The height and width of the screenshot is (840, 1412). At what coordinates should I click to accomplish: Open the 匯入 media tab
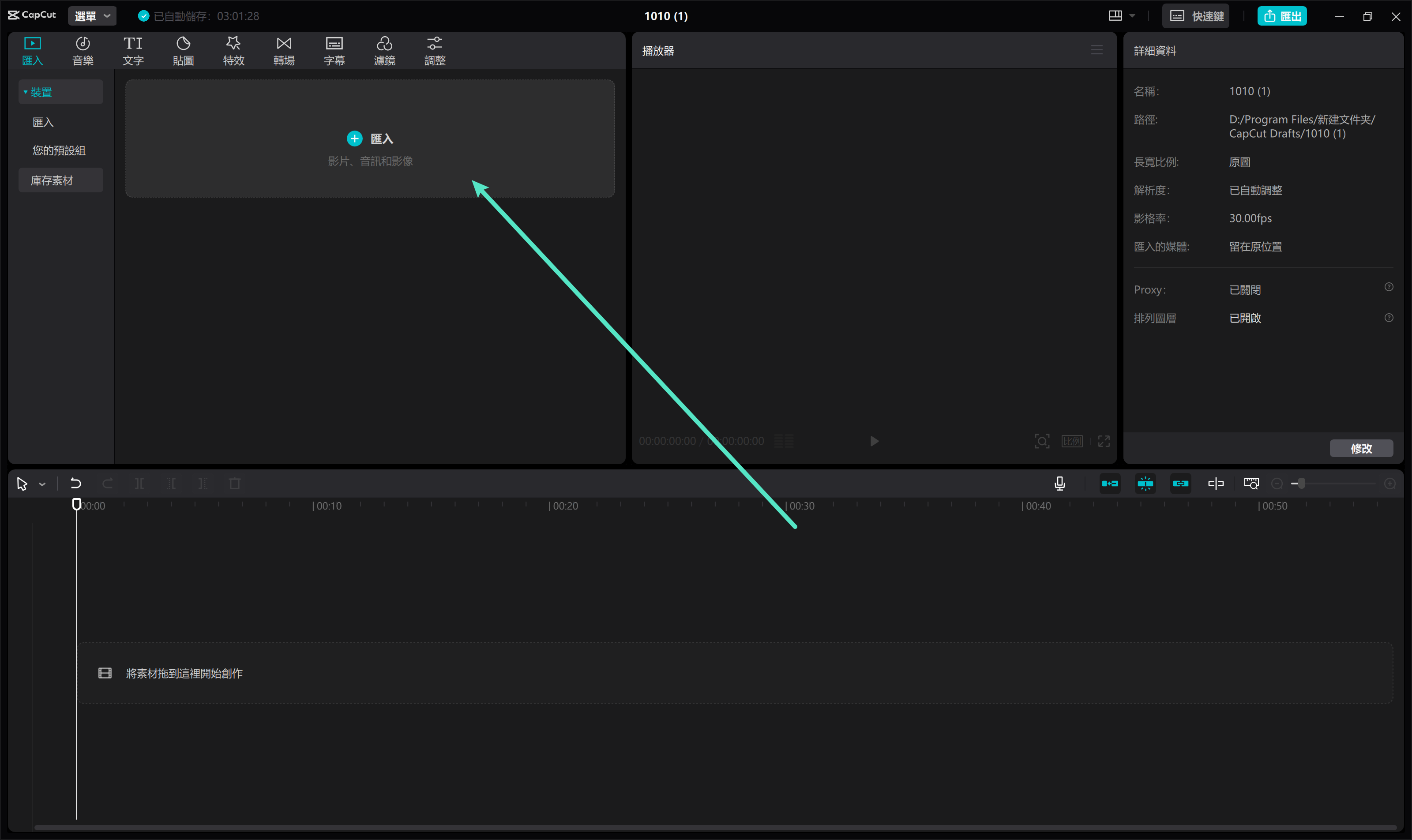pyautogui.click(x=32, y=51)
